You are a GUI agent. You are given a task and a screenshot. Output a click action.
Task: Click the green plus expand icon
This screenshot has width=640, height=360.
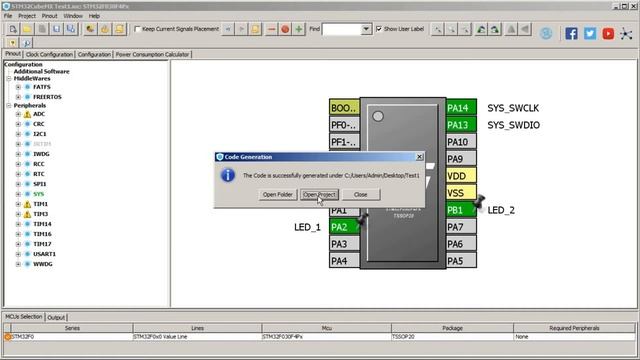click(x=299, y=29)
